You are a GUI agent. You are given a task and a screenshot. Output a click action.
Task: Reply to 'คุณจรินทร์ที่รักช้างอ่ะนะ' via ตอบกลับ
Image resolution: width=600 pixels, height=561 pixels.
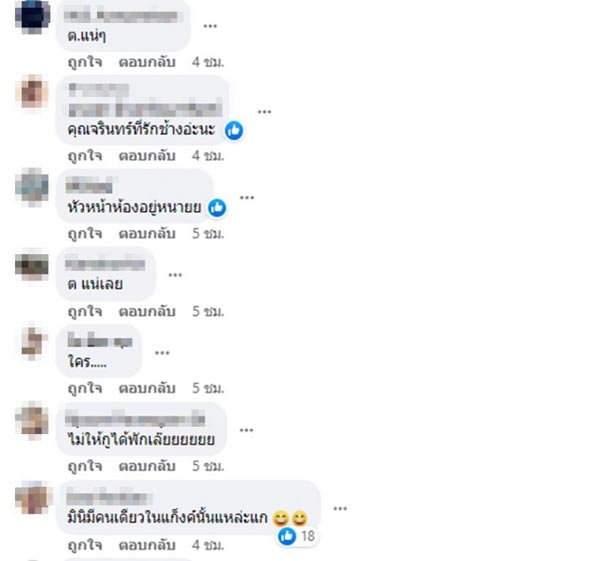(147, 156)
